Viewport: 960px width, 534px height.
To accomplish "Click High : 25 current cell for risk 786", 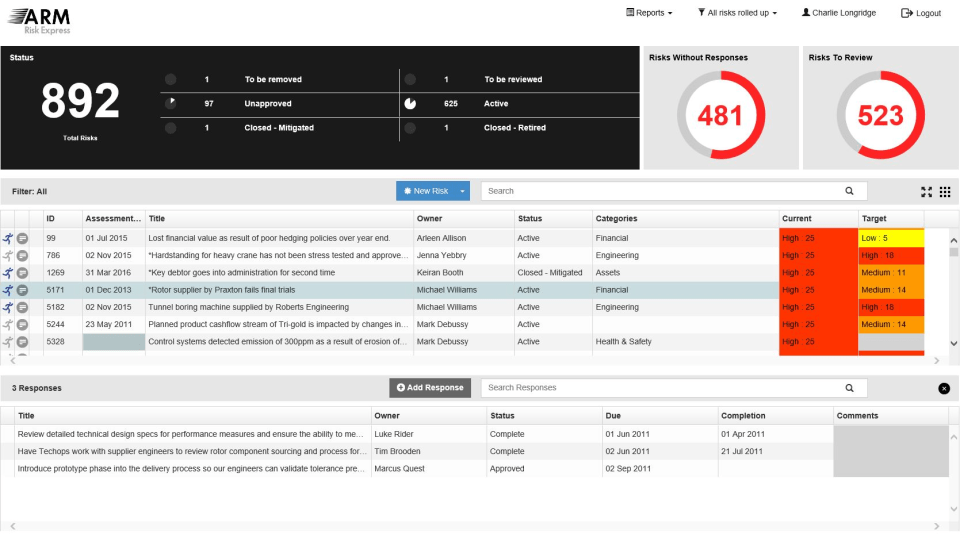I will click(x=819, y=255).
